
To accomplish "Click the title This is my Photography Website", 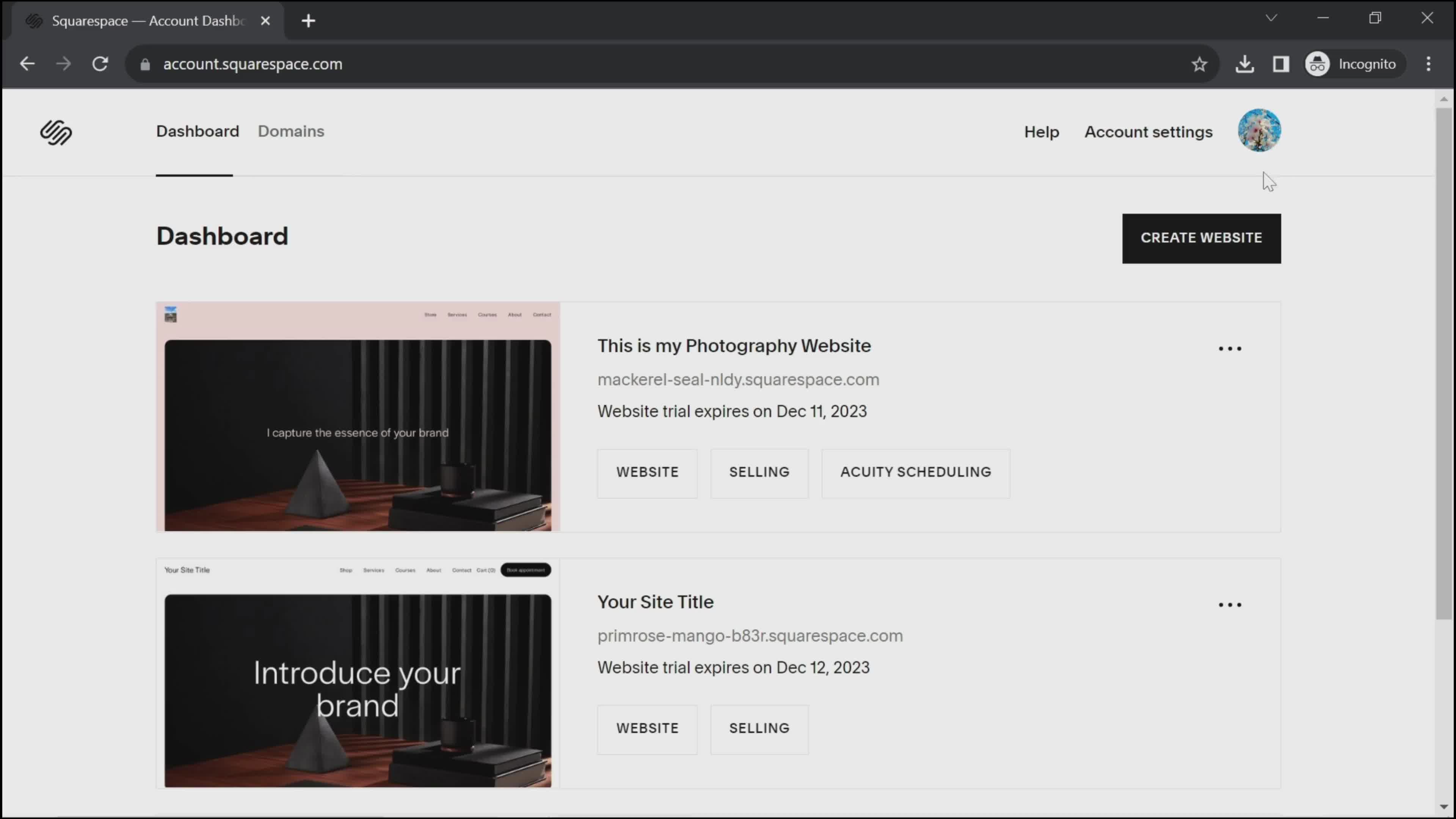I will point(734,346).
